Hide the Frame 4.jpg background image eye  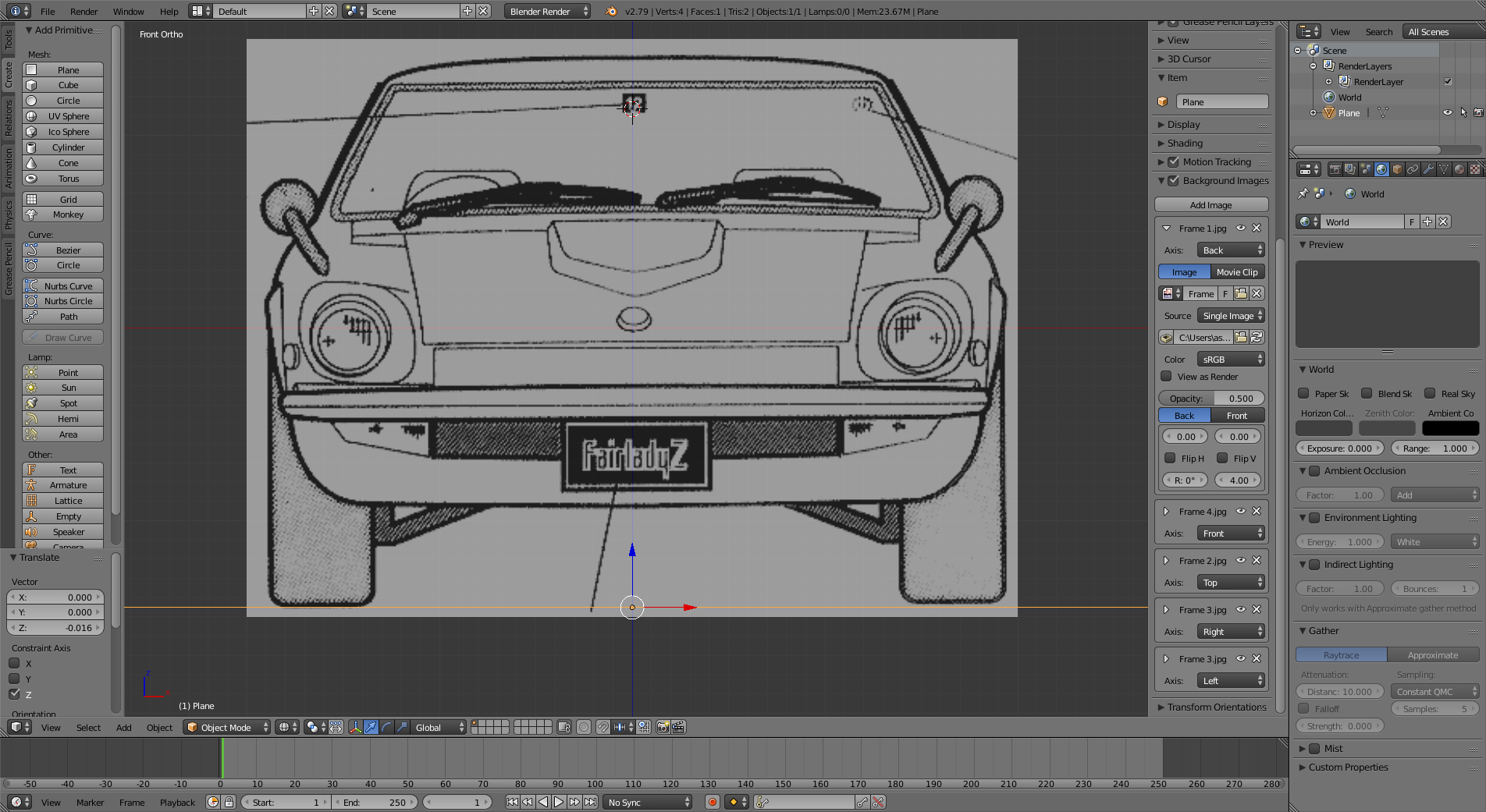pyautogui.click(x=1241, y=511)
